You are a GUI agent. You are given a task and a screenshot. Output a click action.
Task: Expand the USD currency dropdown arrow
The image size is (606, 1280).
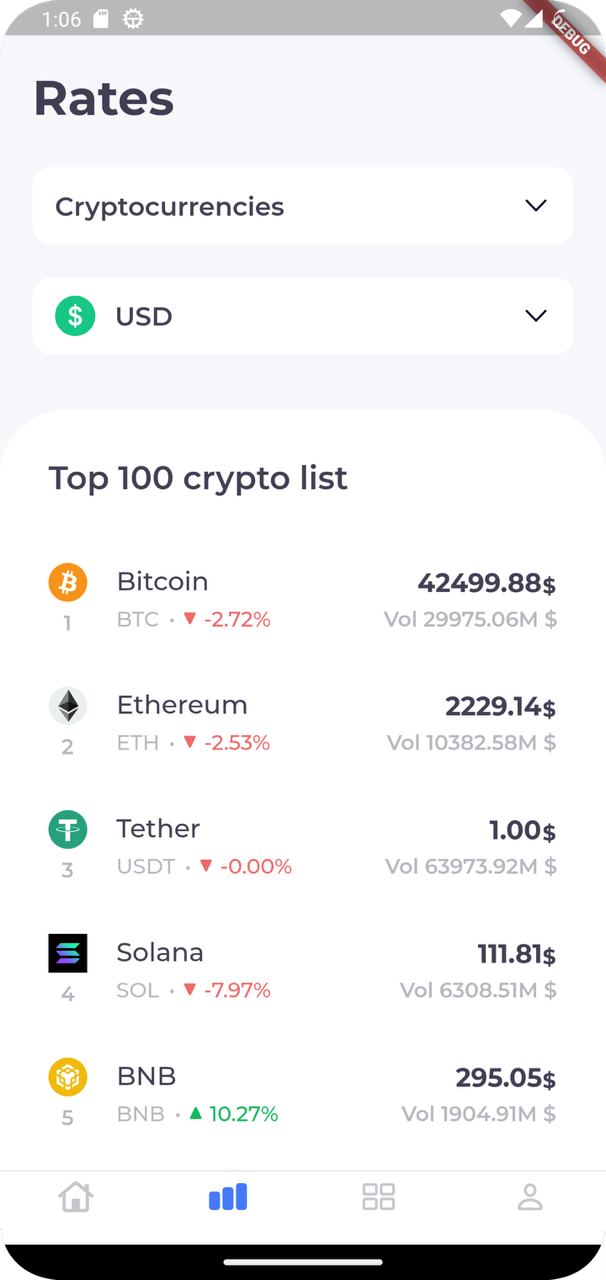tap(536, 316)
